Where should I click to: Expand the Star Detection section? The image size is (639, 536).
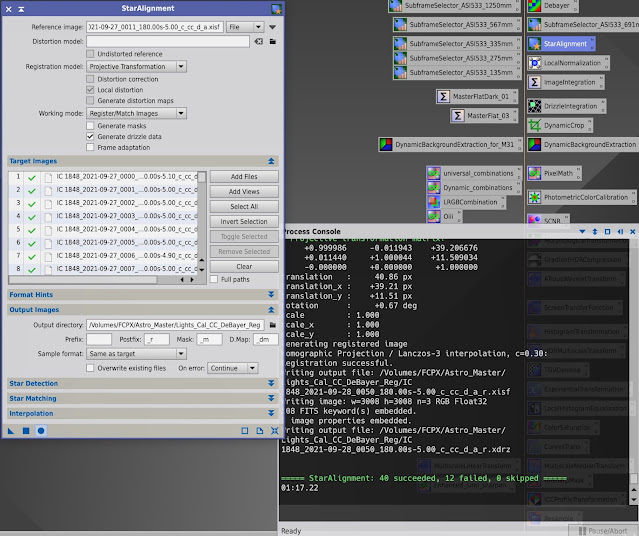click(x=142, y=384)
